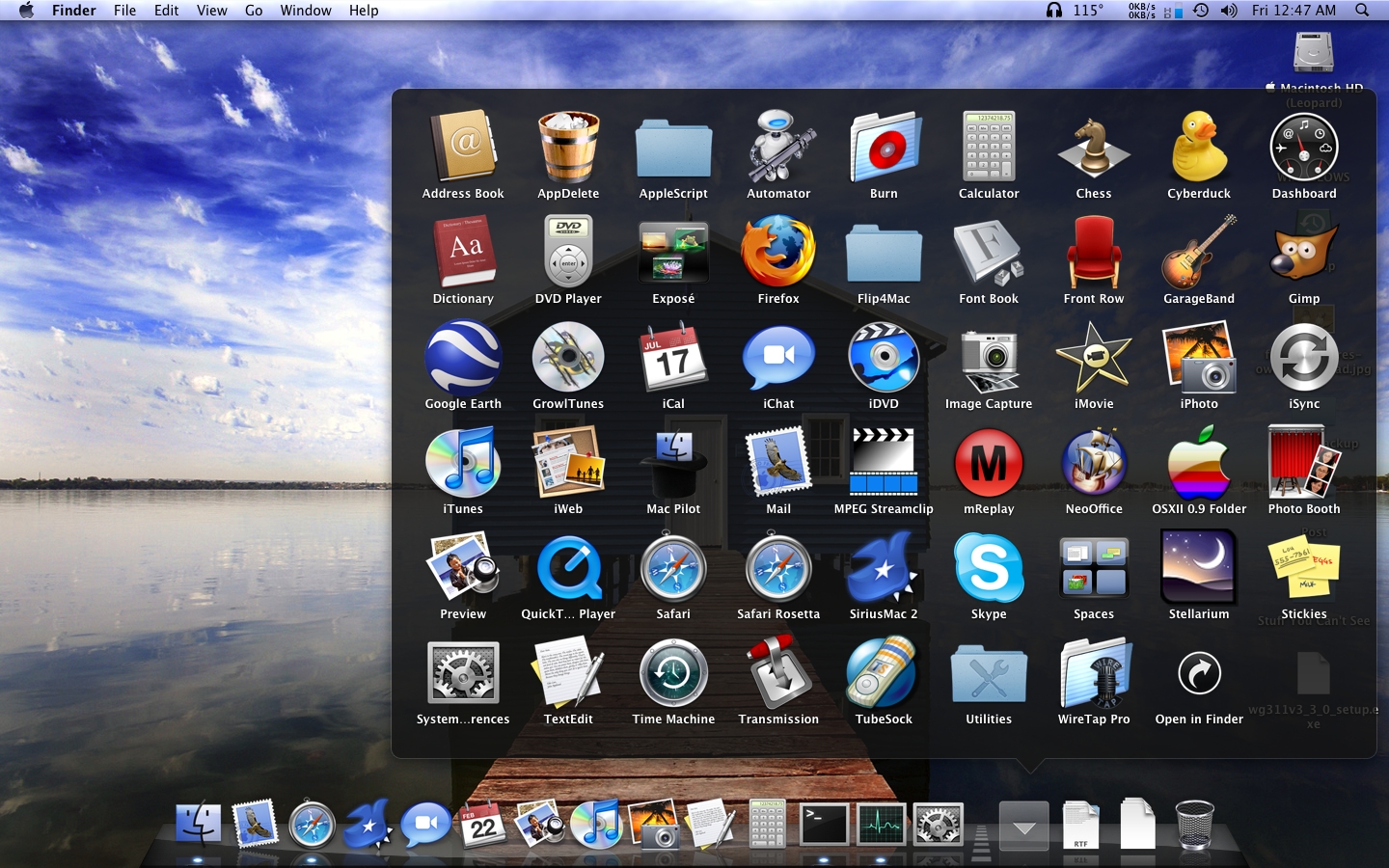Open iCal in the stack grid
The height and width of the screenshot is (868, 1389).
[x=673, y=358]
